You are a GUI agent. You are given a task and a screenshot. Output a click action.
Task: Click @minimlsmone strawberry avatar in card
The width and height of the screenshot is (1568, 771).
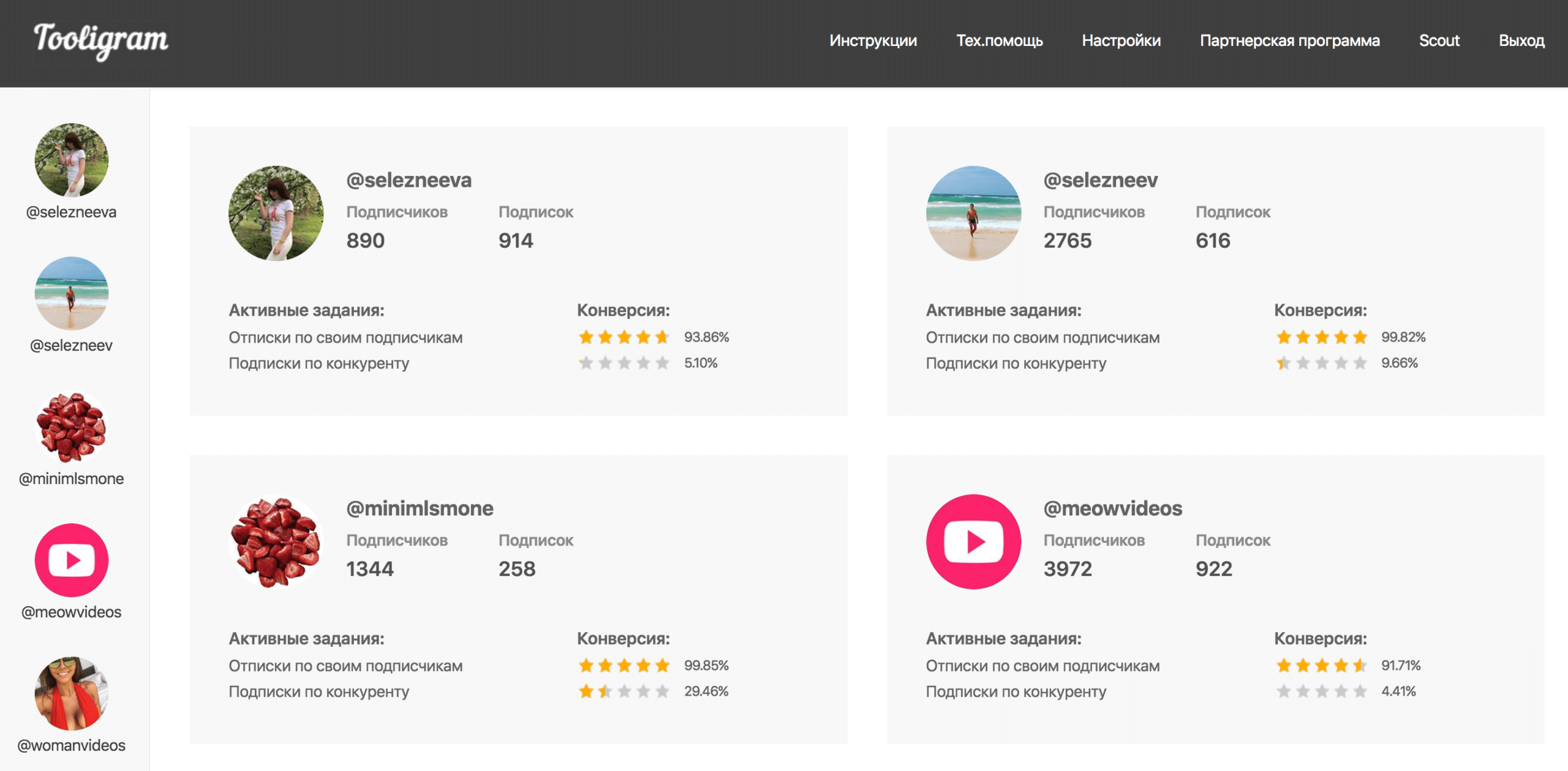(276, 542)
